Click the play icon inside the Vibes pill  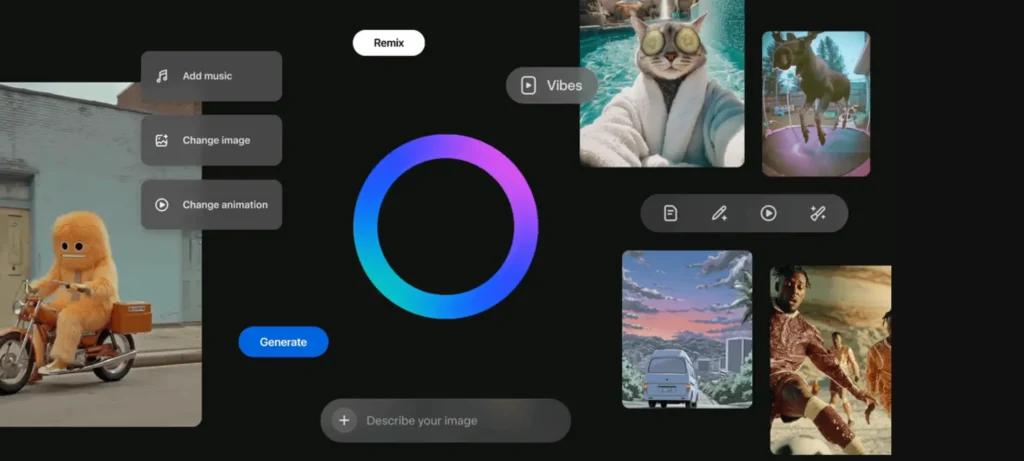pos(528,85)
